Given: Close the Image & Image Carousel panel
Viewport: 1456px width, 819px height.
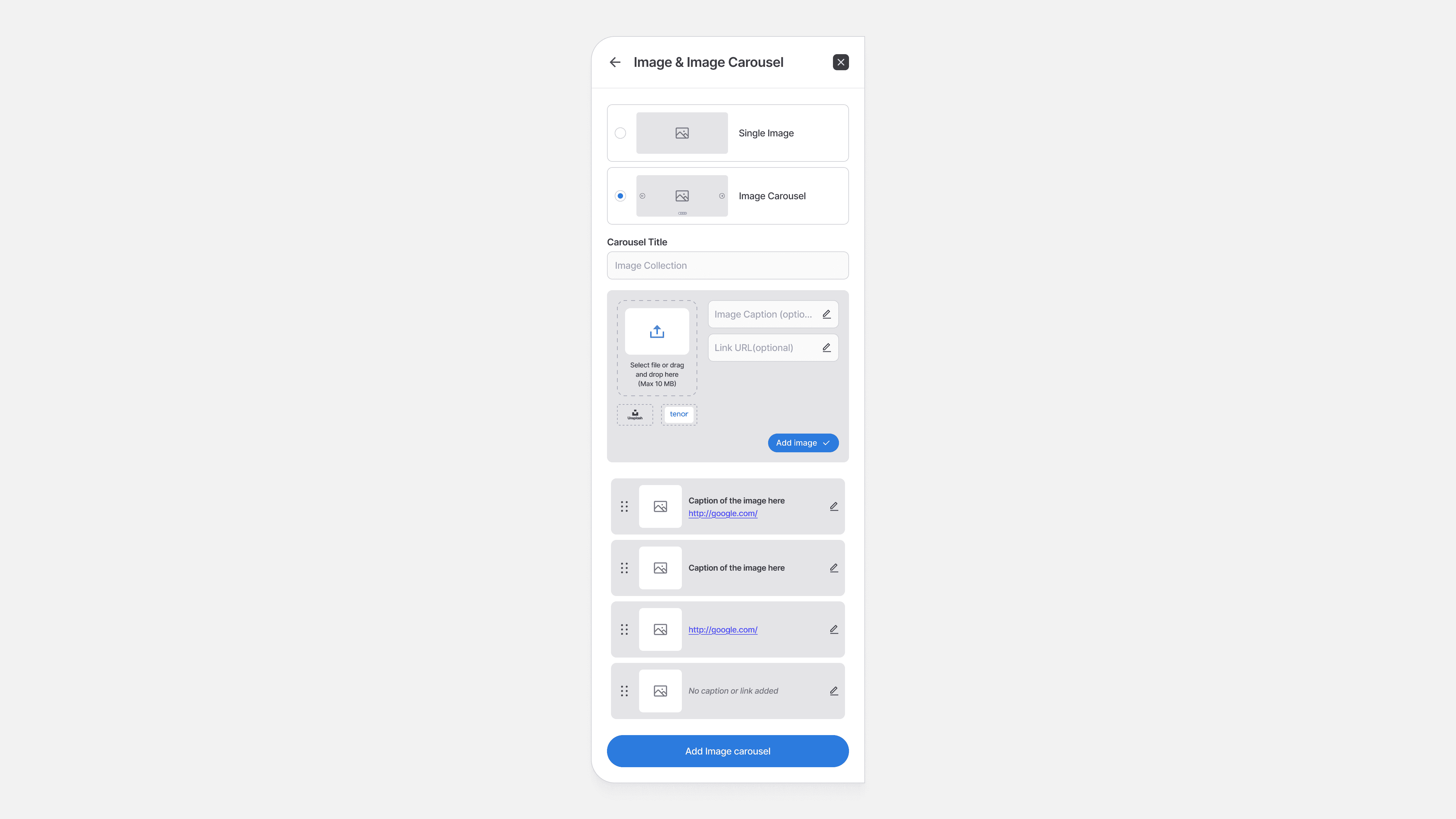Looking at the screenshot, I should click(x=841, y=62).
